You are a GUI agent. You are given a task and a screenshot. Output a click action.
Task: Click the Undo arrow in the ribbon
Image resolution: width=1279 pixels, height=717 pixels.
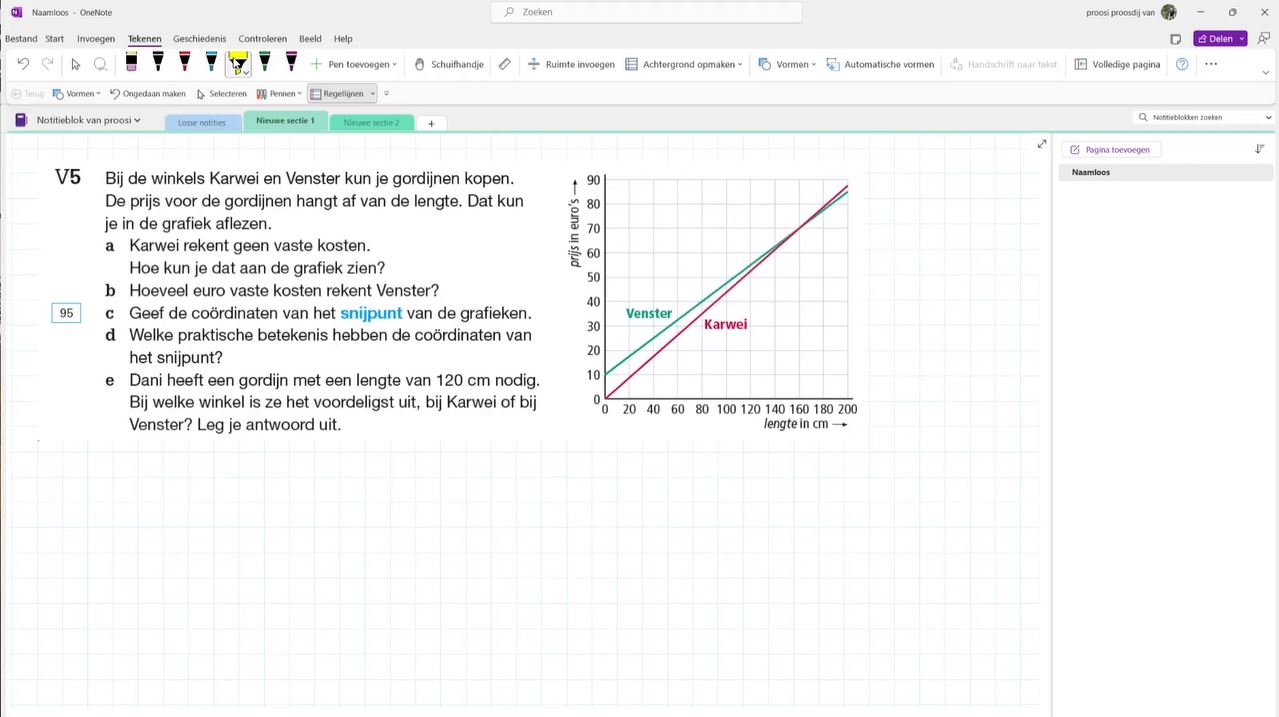pyautogui.click(x=23, y=64)
